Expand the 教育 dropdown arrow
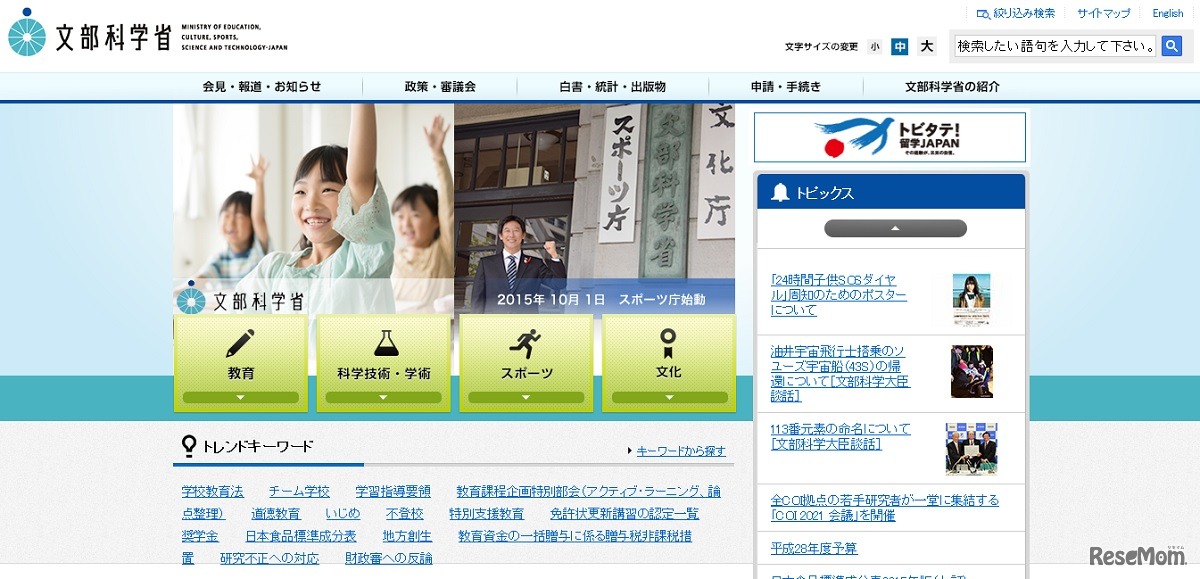Image resolution: width=1200 pixels, height=579 pixels. pyautogui.click(x=240, y=397)
